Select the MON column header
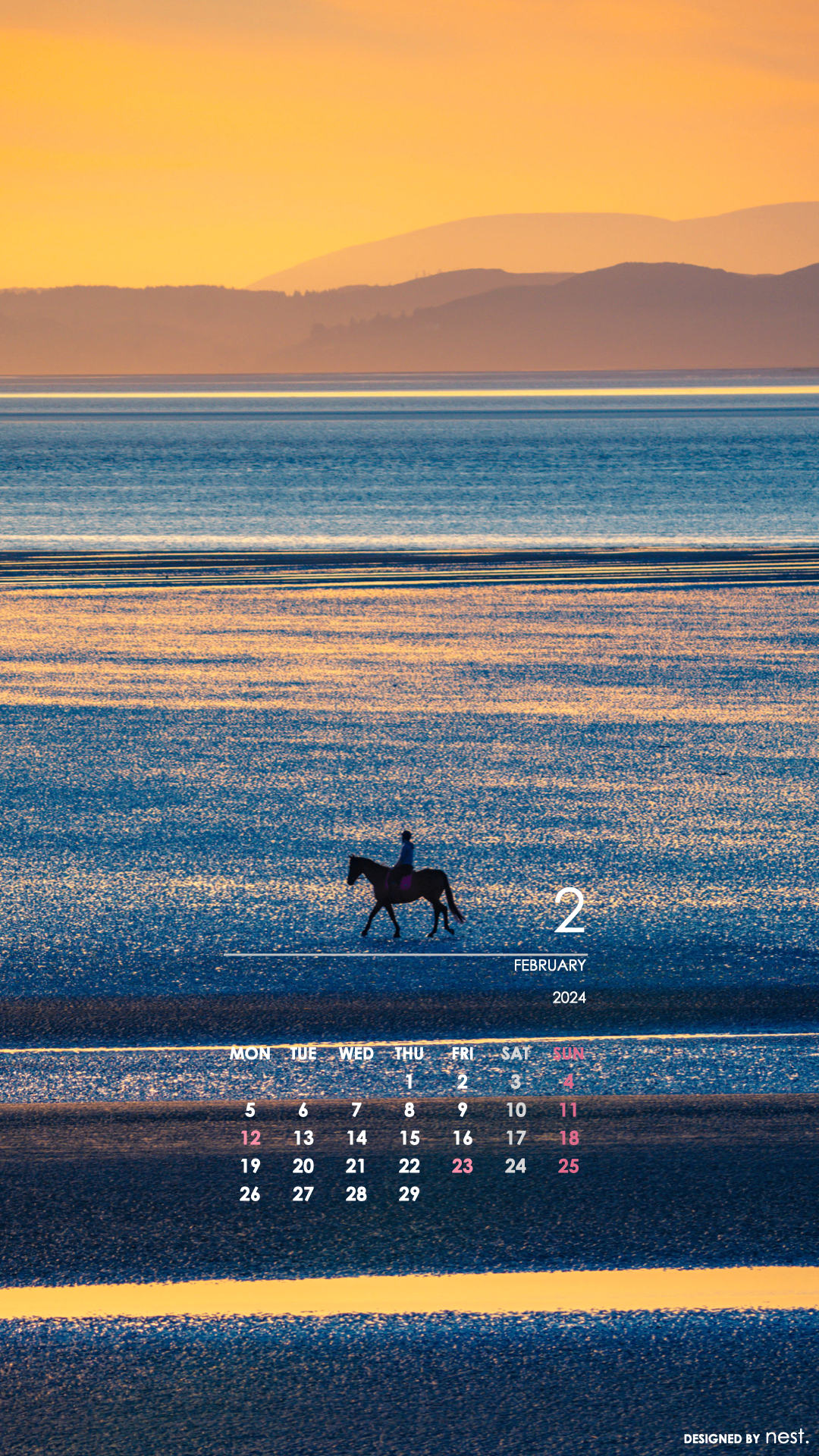Image resolution: width=819 pixels, height=1456 pixels. 250,1053
